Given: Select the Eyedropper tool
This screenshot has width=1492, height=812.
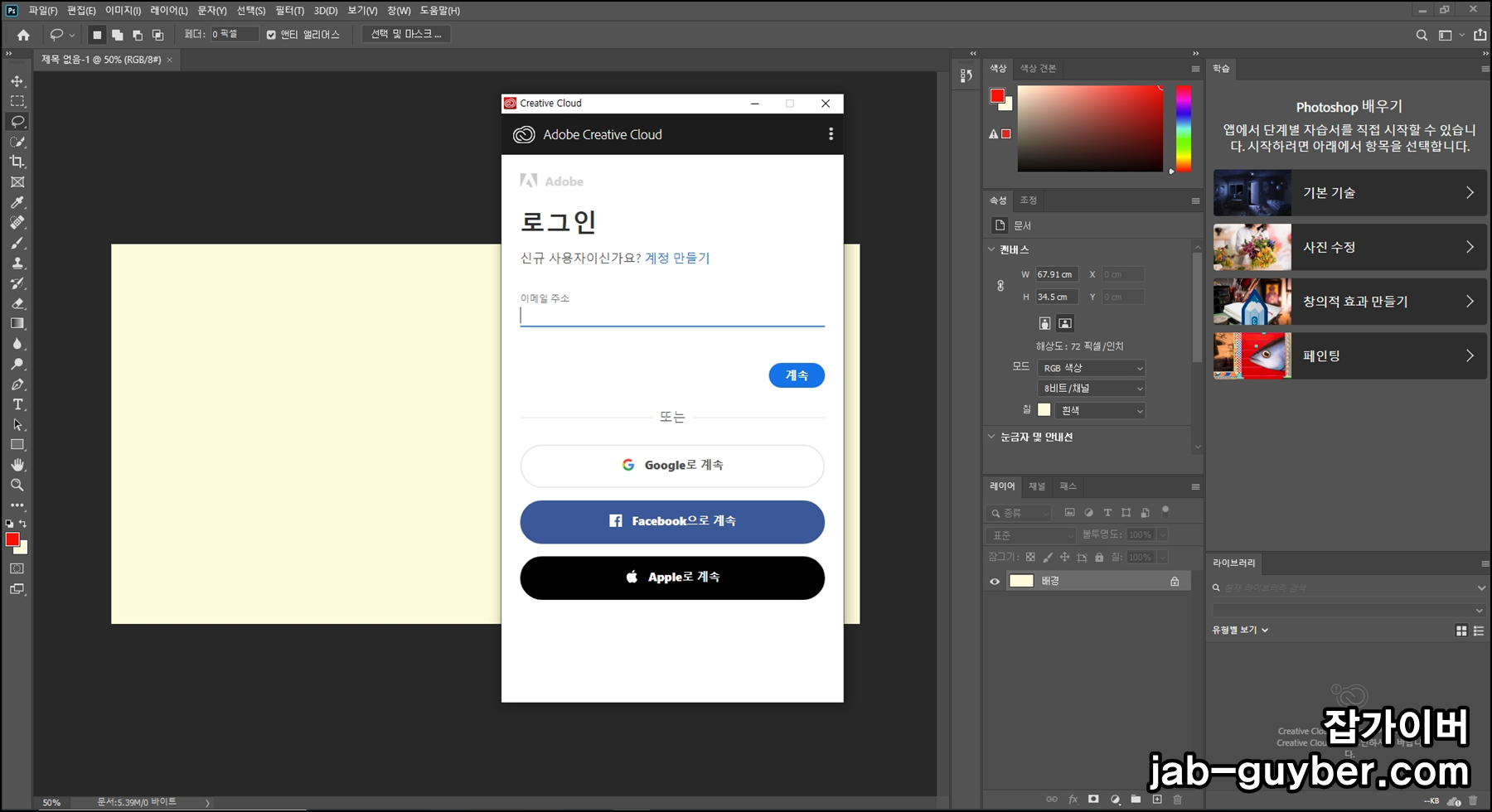Looking at the screenshot, I should point(17,202).
